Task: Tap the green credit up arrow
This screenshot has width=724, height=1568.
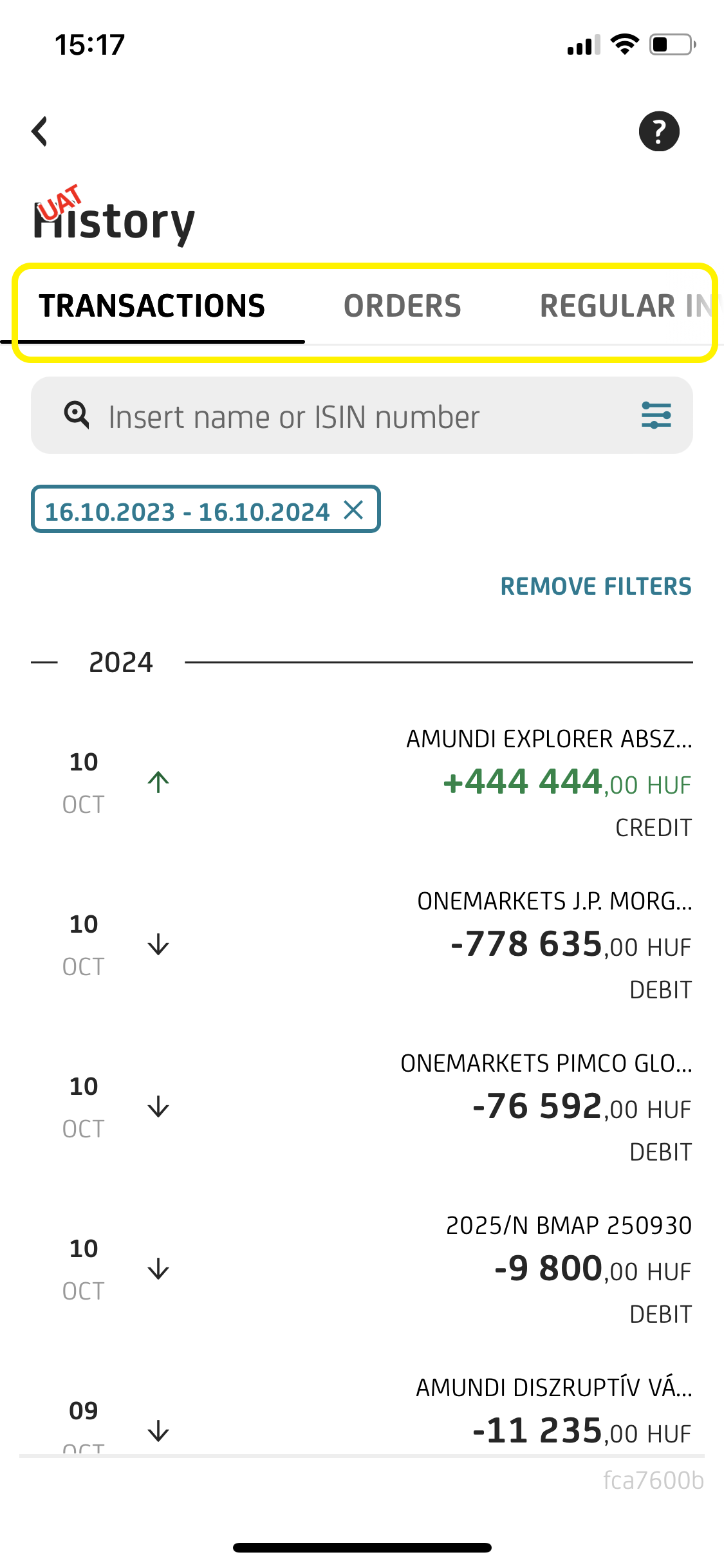Action: [x=158, y=782]
